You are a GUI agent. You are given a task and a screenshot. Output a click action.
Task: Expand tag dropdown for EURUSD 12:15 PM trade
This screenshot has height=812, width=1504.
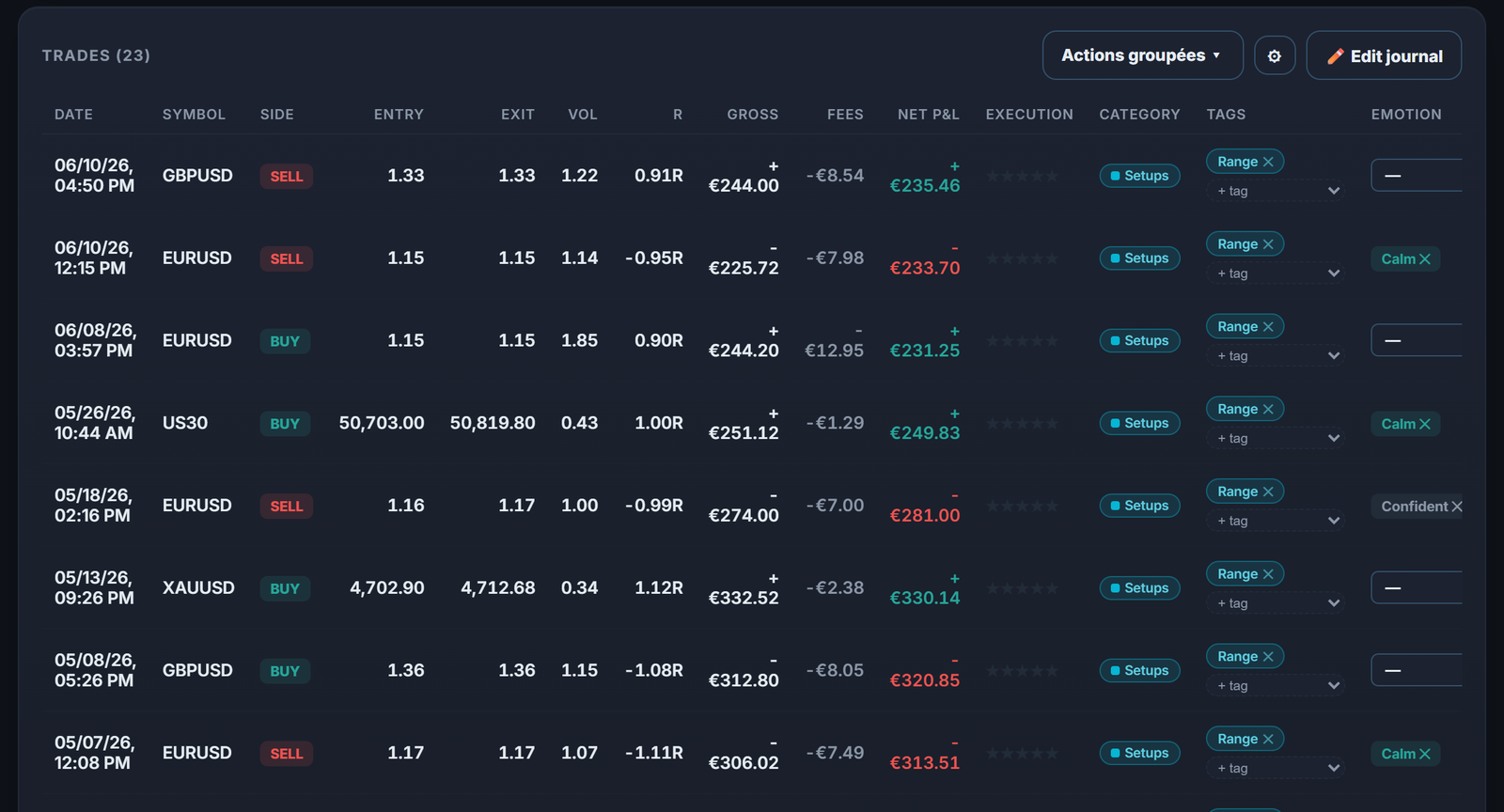[1276, 273]
